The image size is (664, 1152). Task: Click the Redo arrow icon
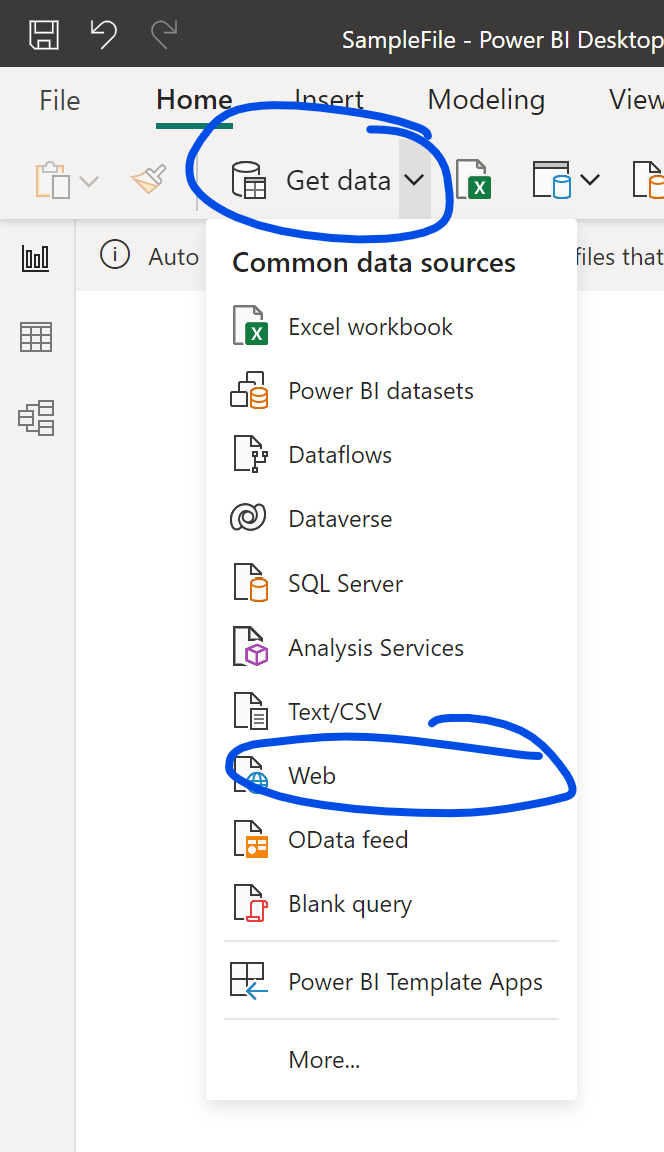click(164, 35)
